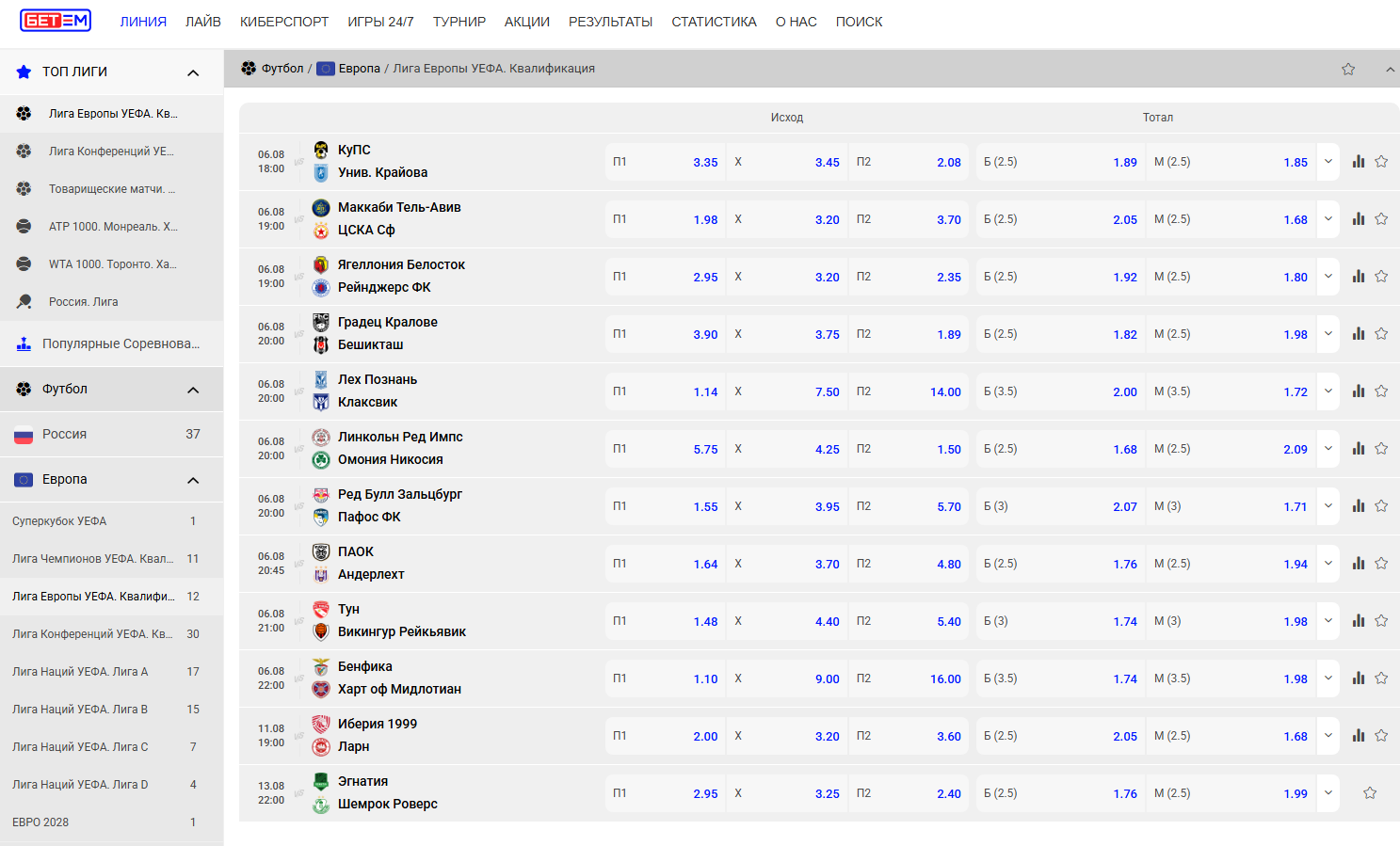Open statistics chart for Ред Булл Зальцбург match
1400x846 pixels.
point(1359,506)
